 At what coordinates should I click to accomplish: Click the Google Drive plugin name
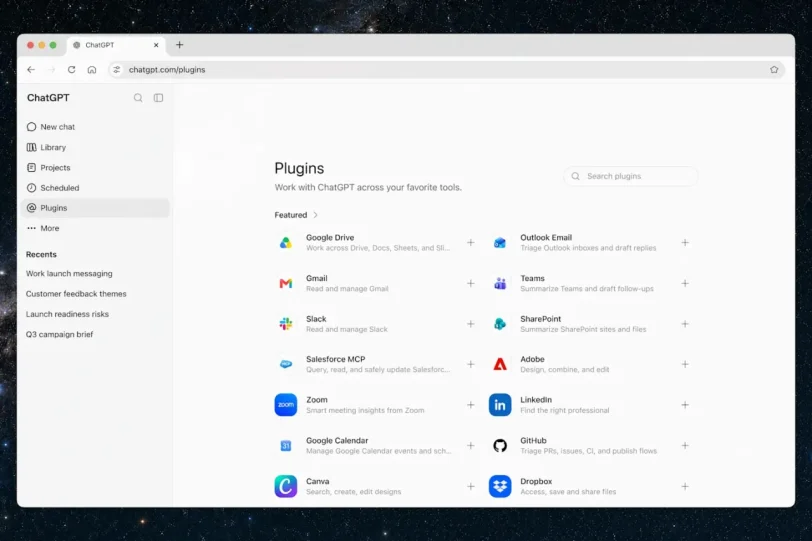[x=330, y=238]
